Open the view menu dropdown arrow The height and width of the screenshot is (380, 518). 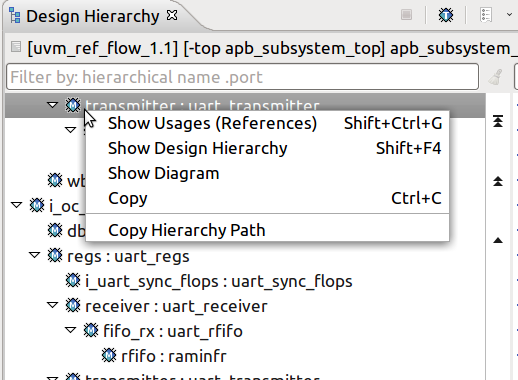pyautogui.click(x=509, y=15)
